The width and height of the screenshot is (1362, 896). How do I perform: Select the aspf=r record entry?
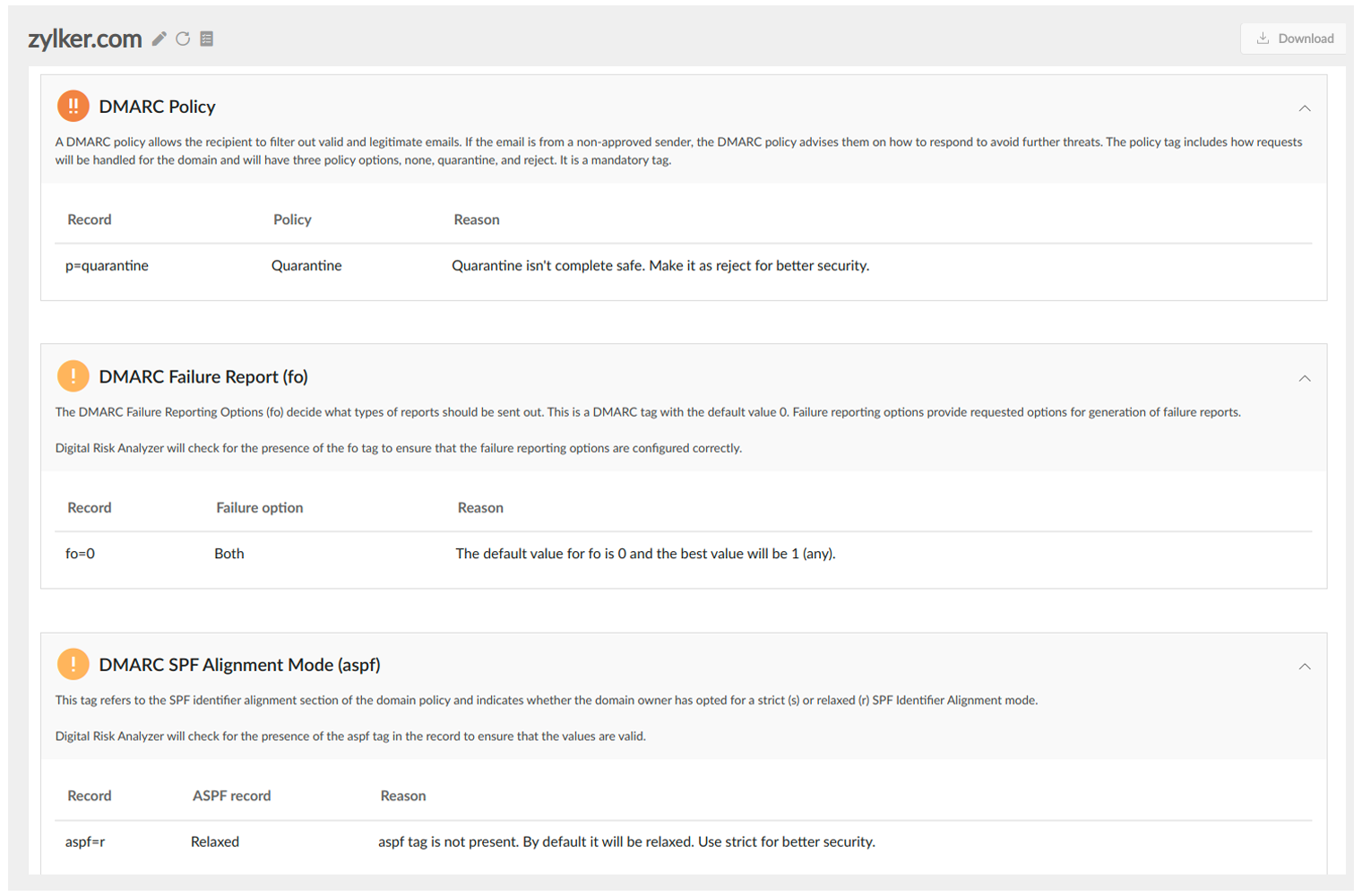point(84,842)
